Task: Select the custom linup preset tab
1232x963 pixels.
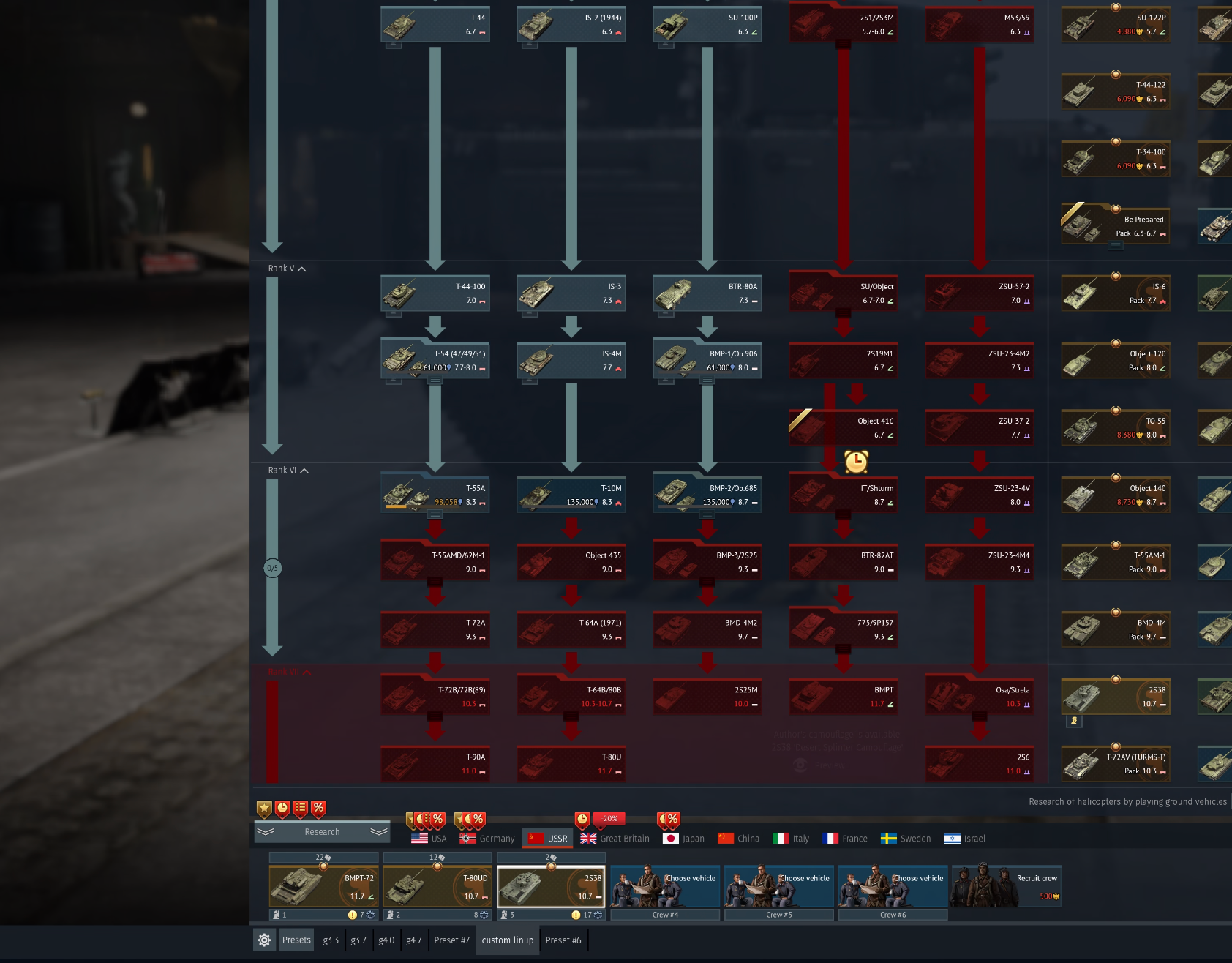Action: [x=508, y=940]
